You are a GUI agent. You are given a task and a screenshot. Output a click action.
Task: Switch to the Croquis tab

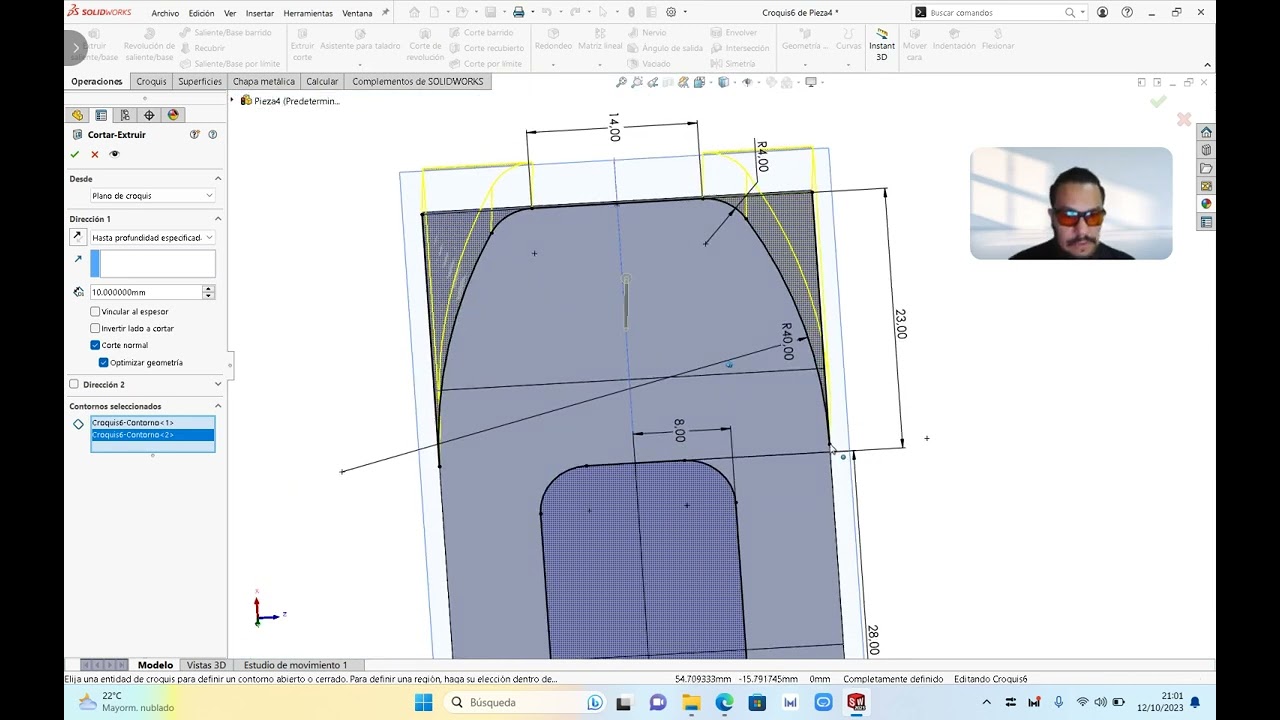pos(151,81)
